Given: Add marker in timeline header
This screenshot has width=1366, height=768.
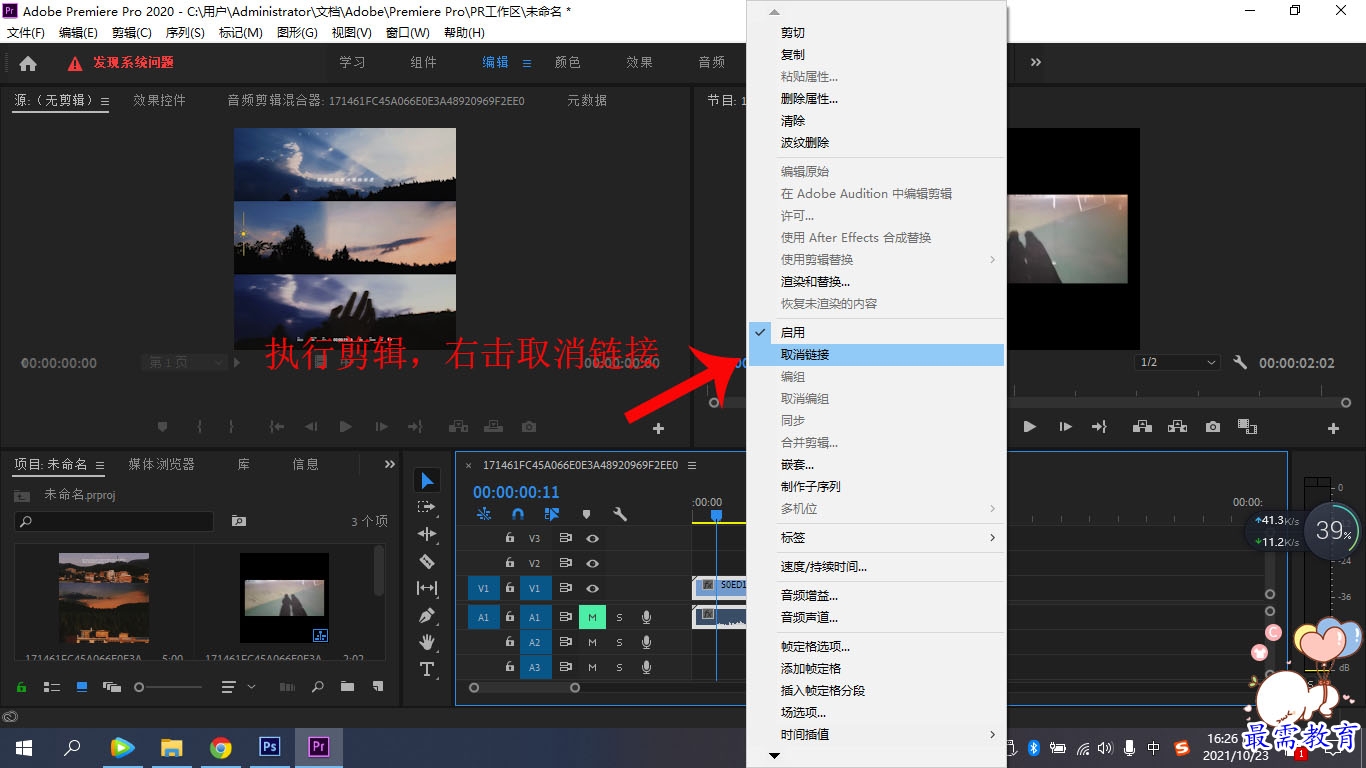Looking at the screenshot, I should [586, 514].
